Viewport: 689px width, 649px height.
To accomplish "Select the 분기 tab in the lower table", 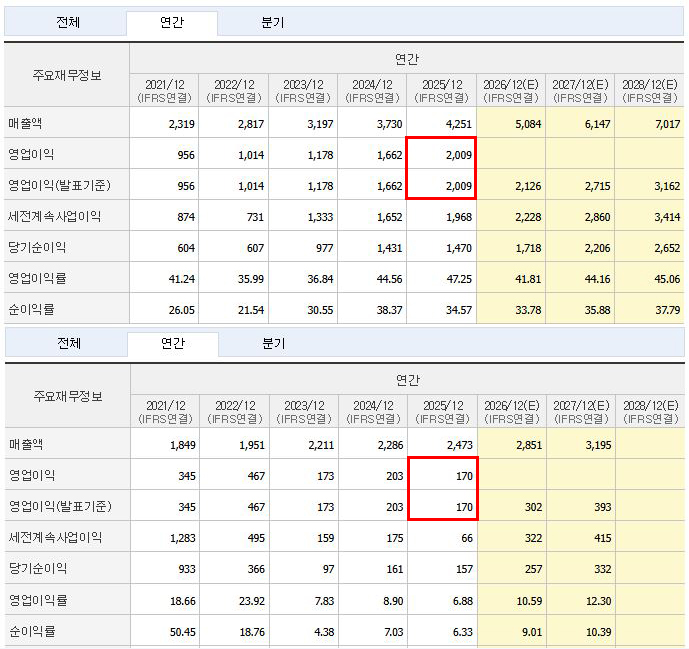I will coord(272,343).
